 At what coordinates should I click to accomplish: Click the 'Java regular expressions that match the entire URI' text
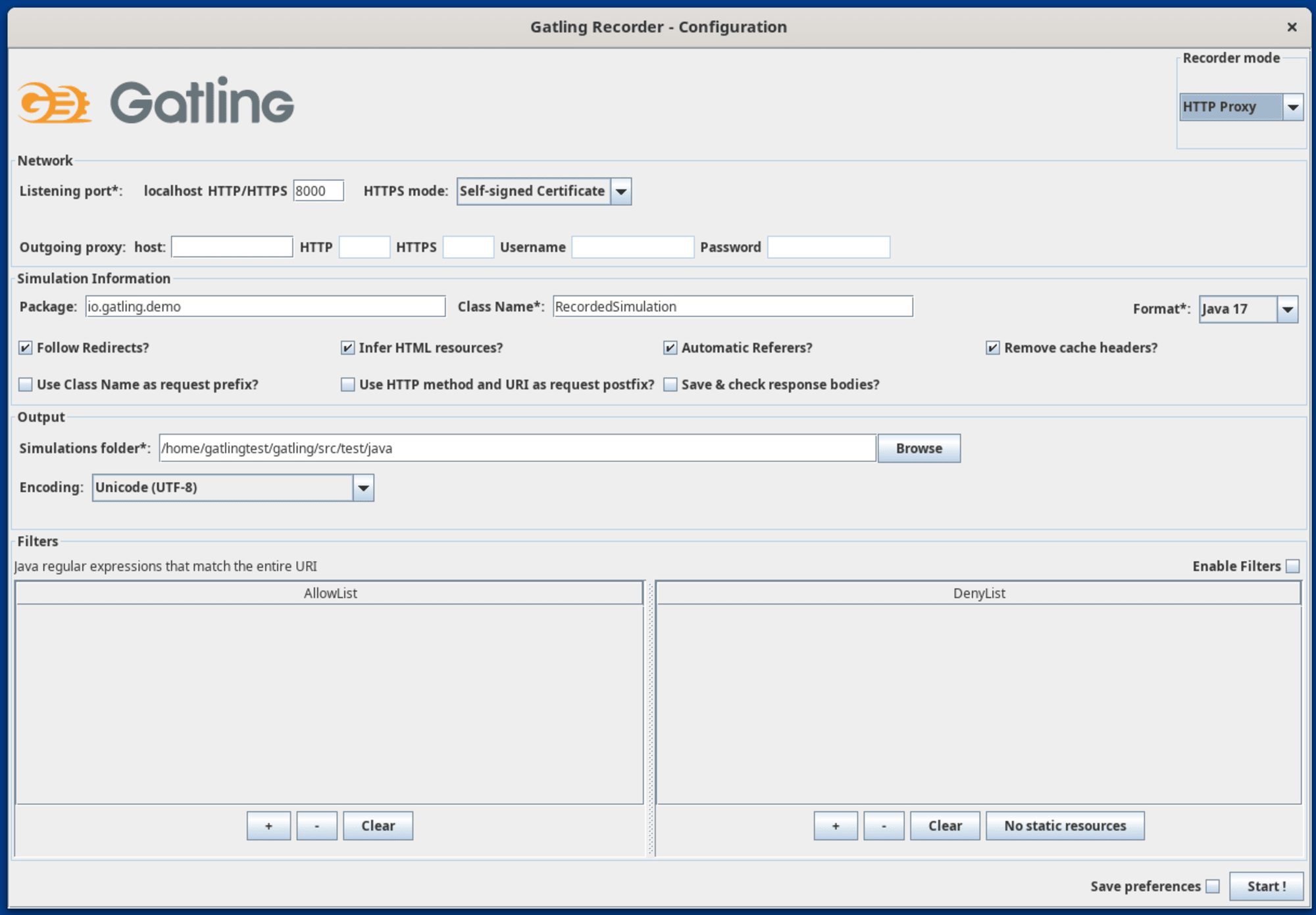pyautogui.click(x=166, y=566)
